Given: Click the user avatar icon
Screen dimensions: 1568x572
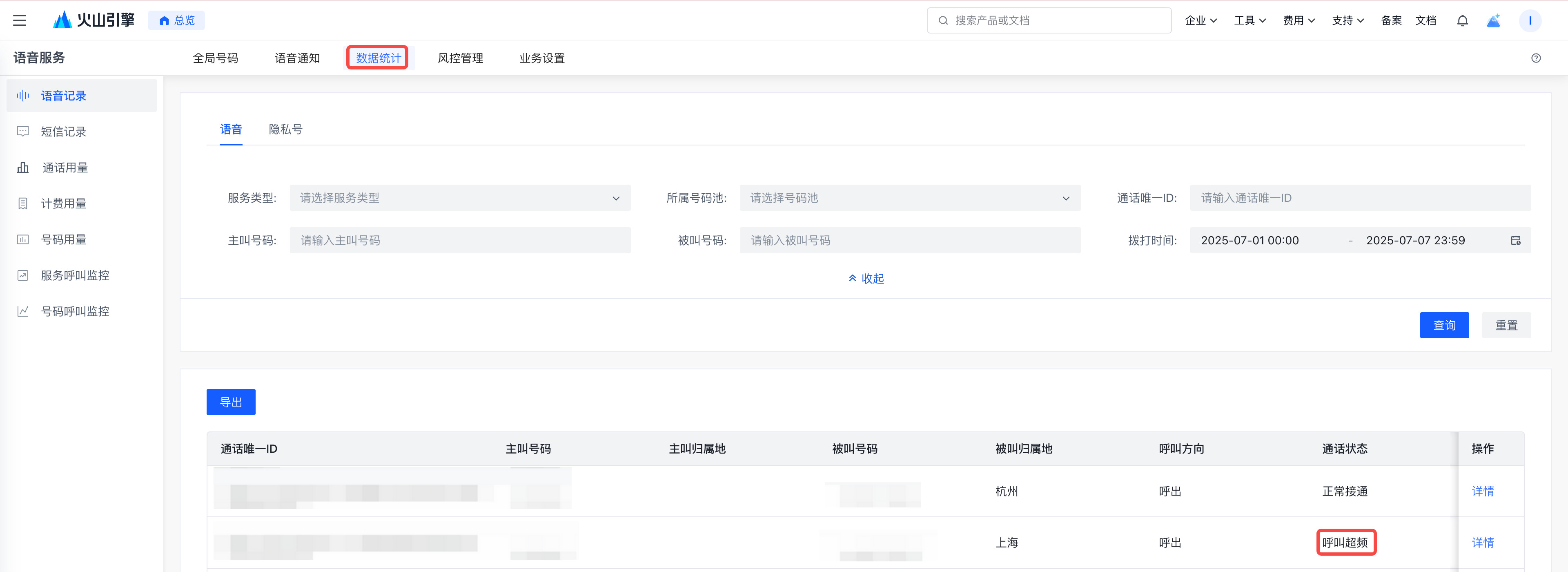Looking at the screenshot, I should 1530,21.
